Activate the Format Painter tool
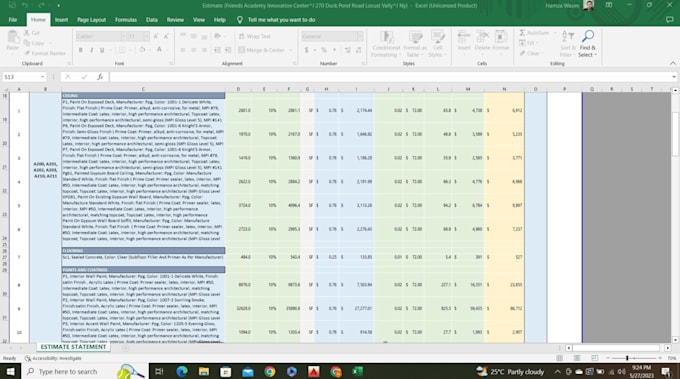This screenshot has width=680, height=379. tap(45, 53)
